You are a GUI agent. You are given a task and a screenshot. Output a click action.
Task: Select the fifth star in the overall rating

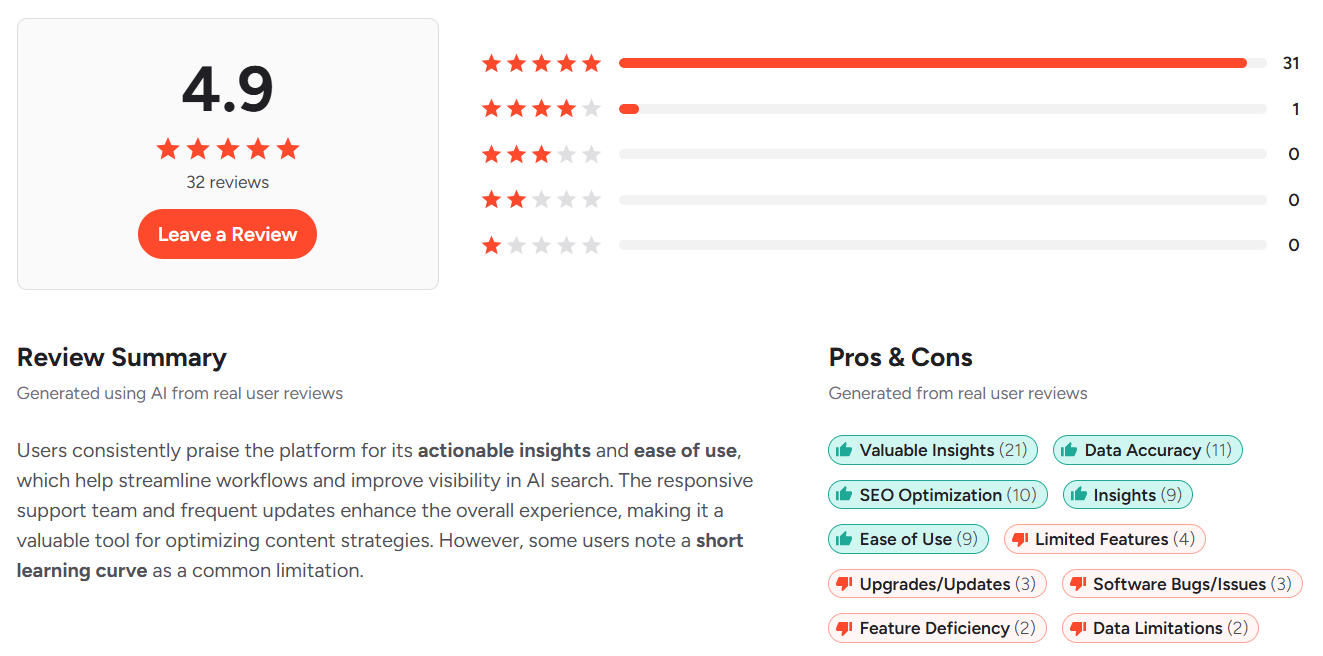pos(288,148)
